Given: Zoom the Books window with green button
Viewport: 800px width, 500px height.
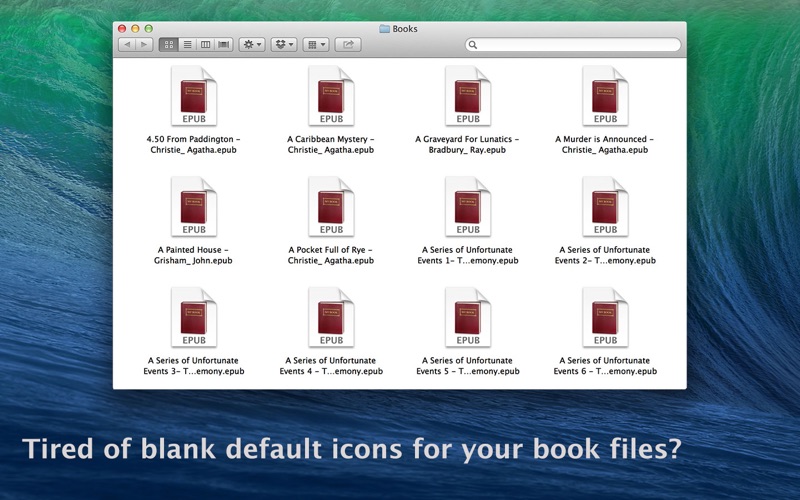Looking at the screenshot, I should (148, 29).
